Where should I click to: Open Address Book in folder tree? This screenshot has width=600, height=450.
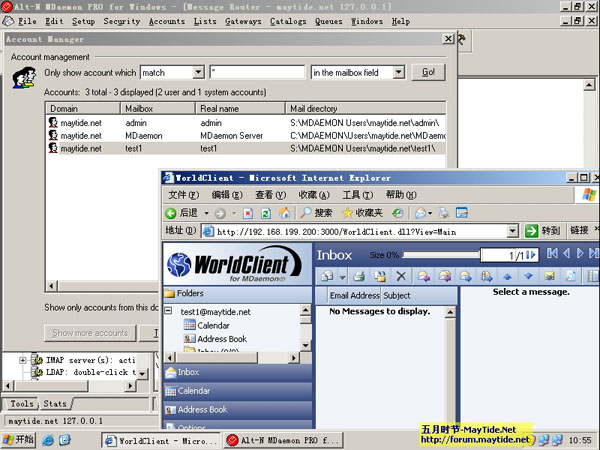pyautogui.click(x=221, y=339)
